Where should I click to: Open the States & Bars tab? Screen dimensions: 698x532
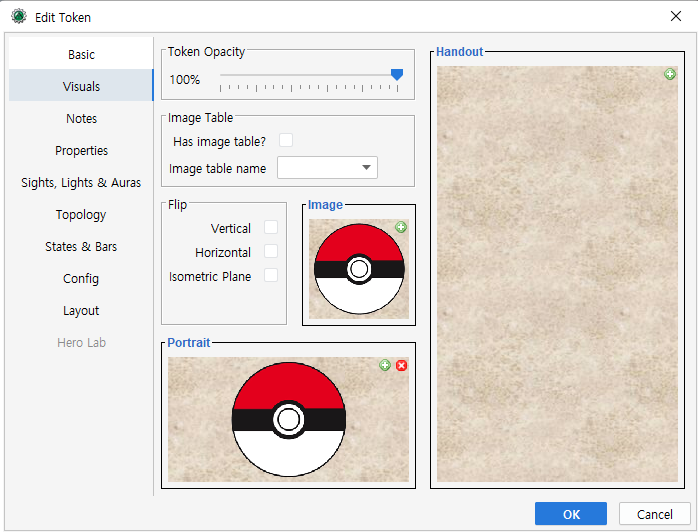[81, 247]
